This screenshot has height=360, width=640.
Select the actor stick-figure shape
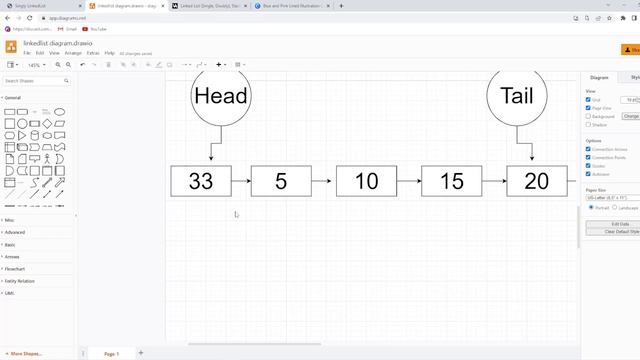coord(47,159)
